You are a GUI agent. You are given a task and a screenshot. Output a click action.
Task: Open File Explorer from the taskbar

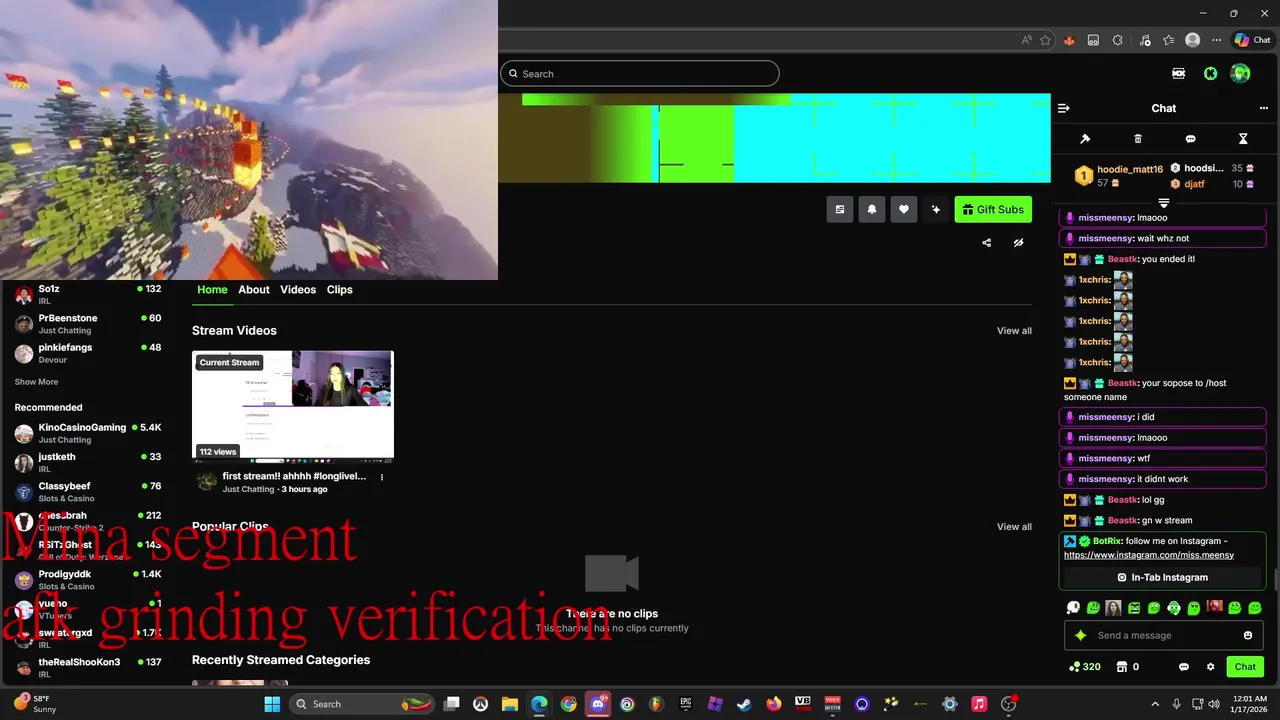[510, 704]
